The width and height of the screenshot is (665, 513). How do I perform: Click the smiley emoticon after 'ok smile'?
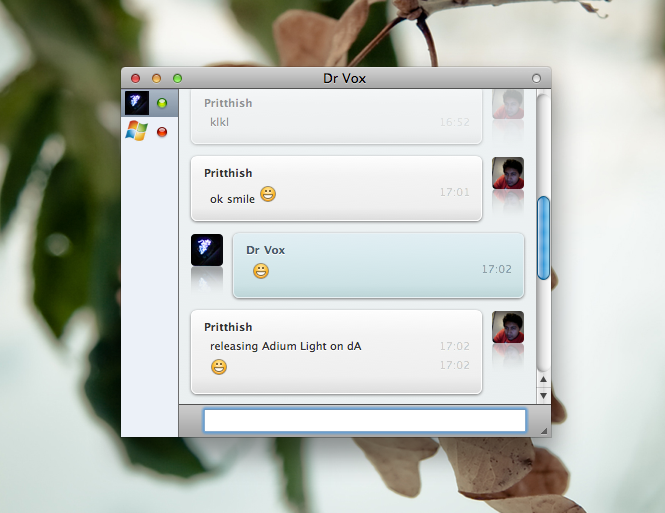click(268, 194)
